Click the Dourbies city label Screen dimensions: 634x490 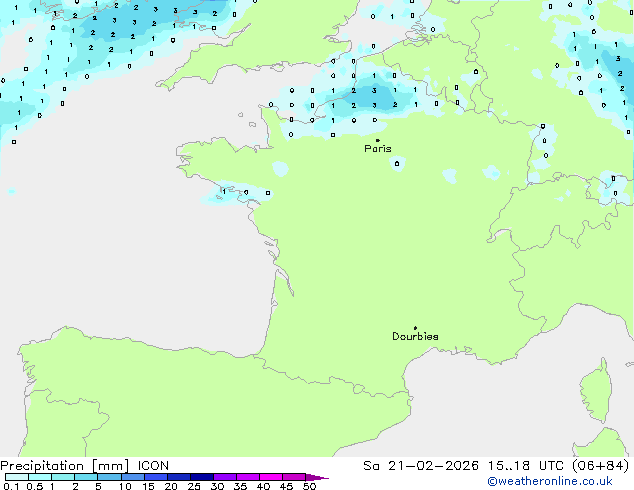pyautogui.click(x=415, y=336)
